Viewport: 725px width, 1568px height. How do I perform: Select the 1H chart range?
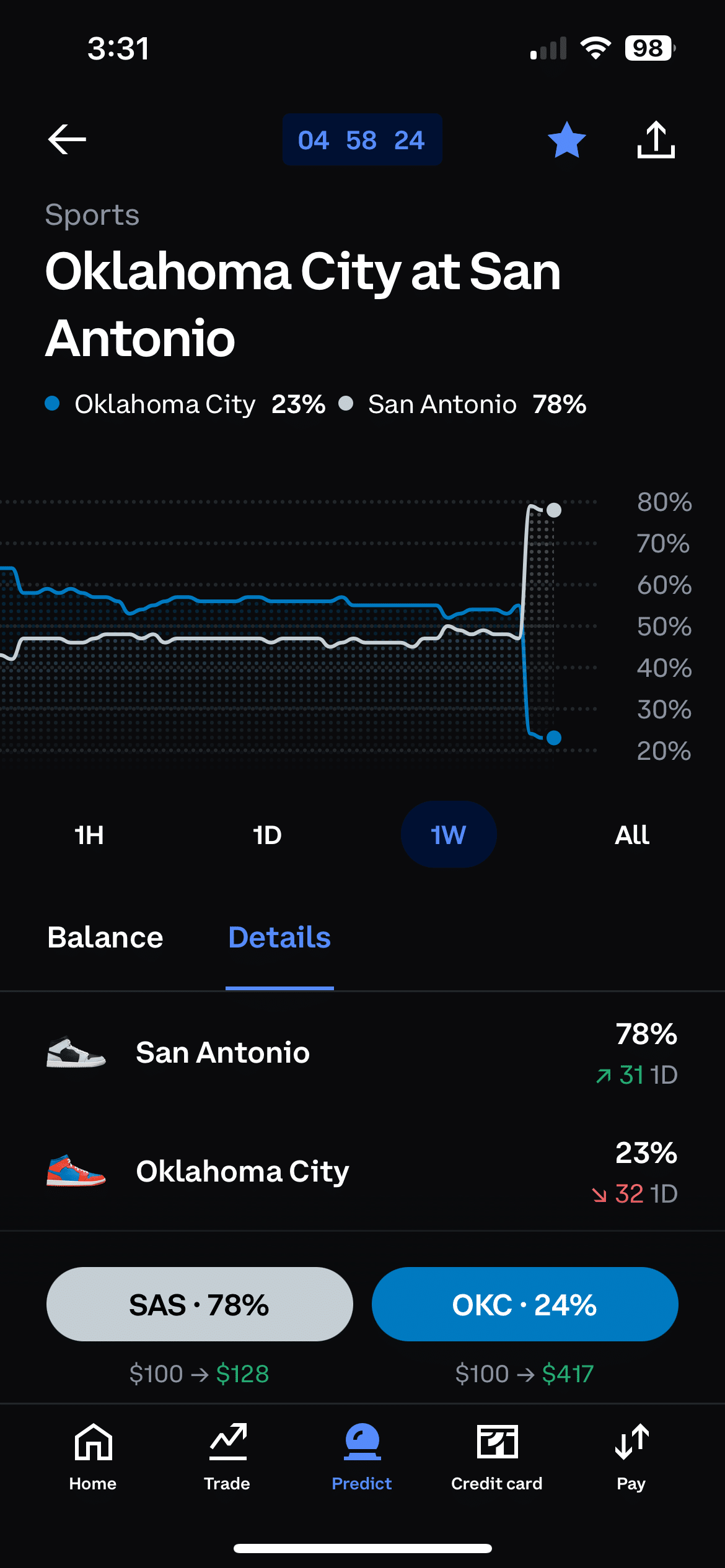[89, 835]
